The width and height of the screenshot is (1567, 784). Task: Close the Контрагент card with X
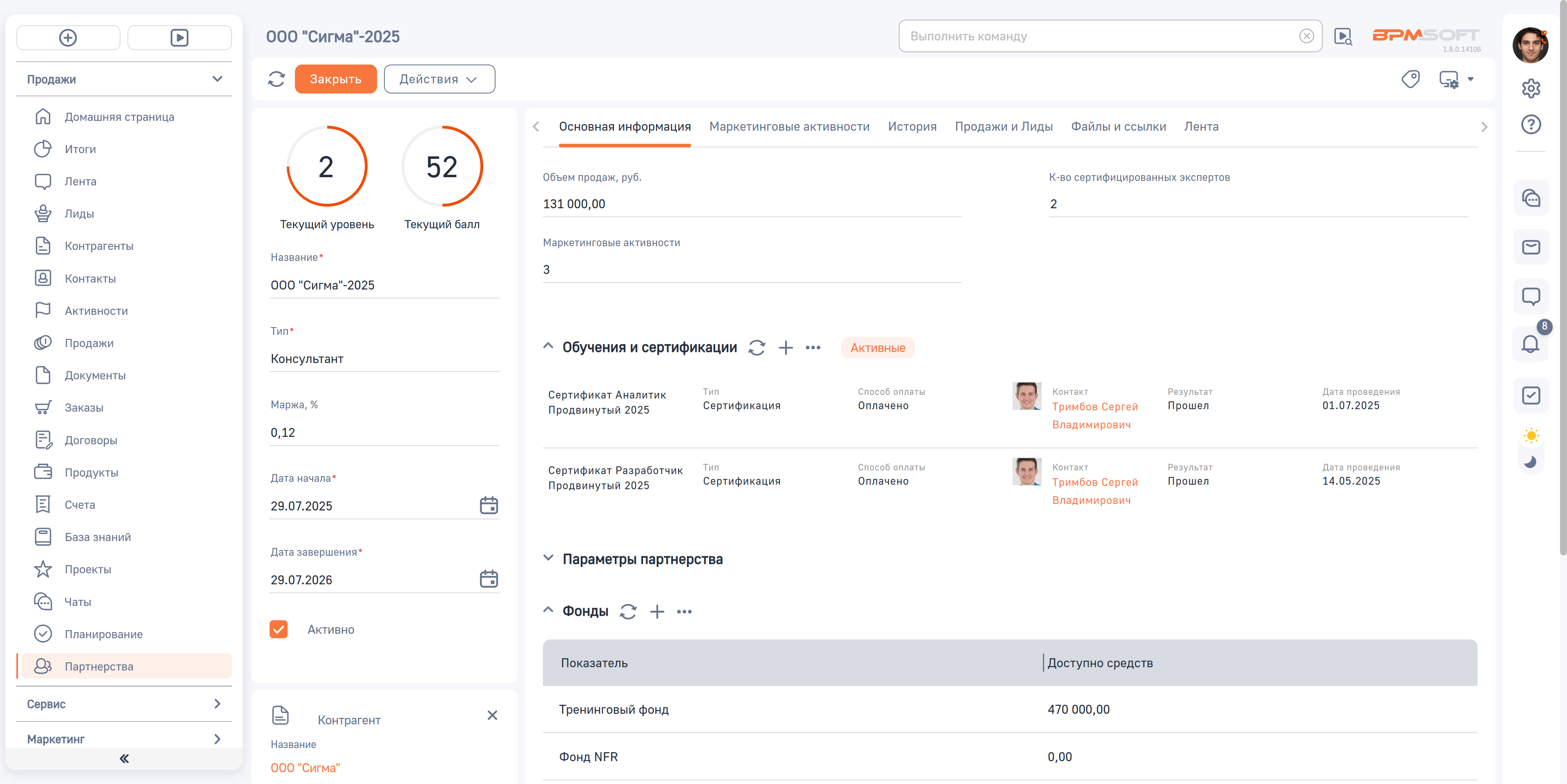[x=492, y=715]
